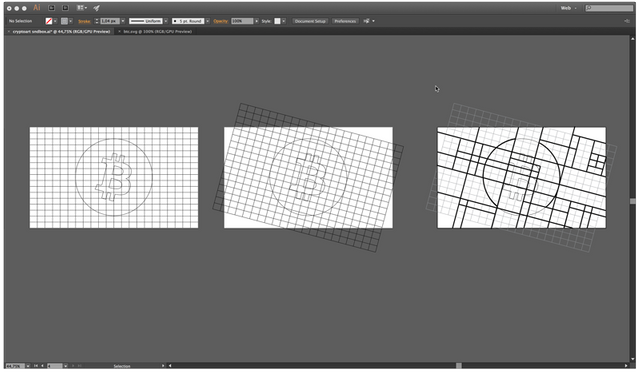This screenshot has height=373, width=640.
Task: Open the status bar Selection options arrow
Action: (163, 366)
